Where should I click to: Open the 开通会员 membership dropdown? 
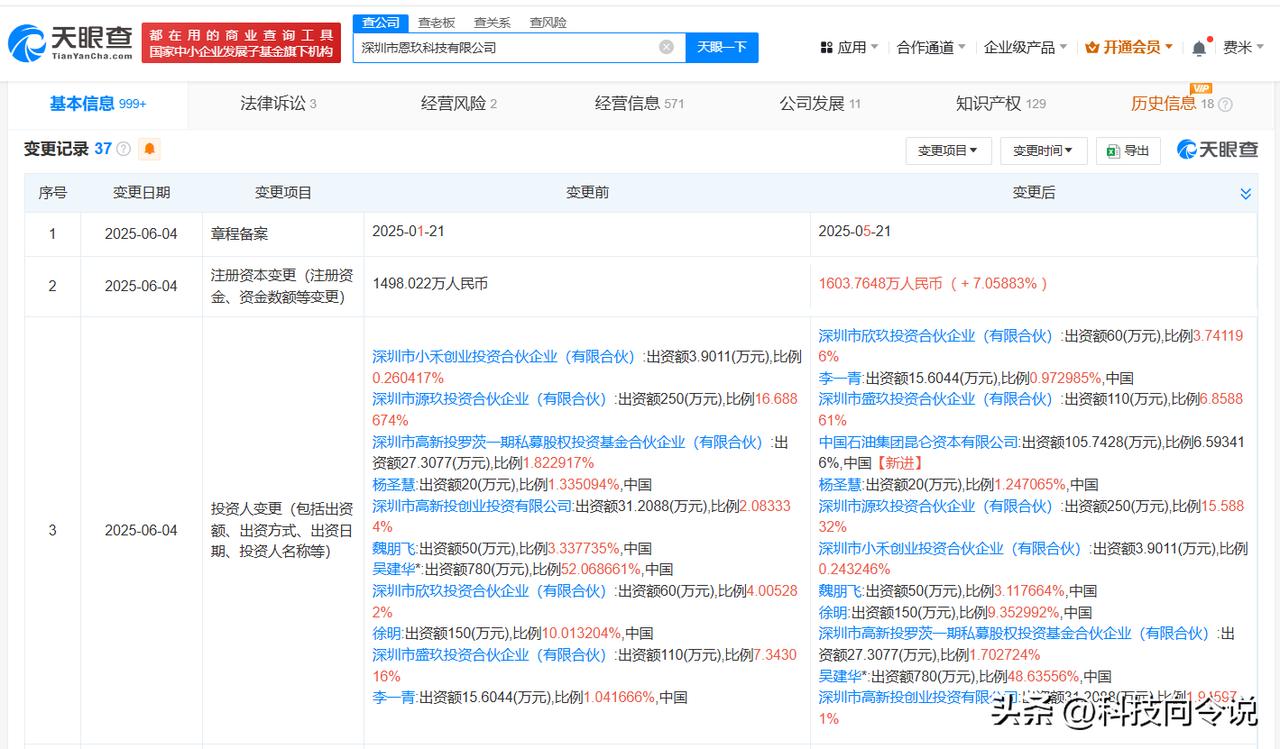[1129, 47]
